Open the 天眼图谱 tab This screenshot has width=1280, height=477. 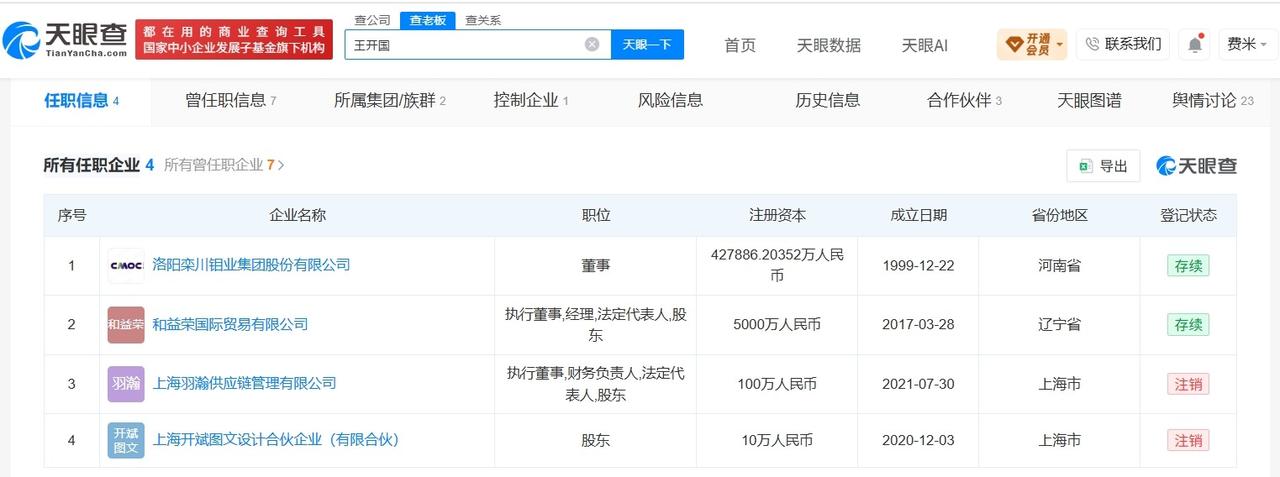tap(1089, 101)
